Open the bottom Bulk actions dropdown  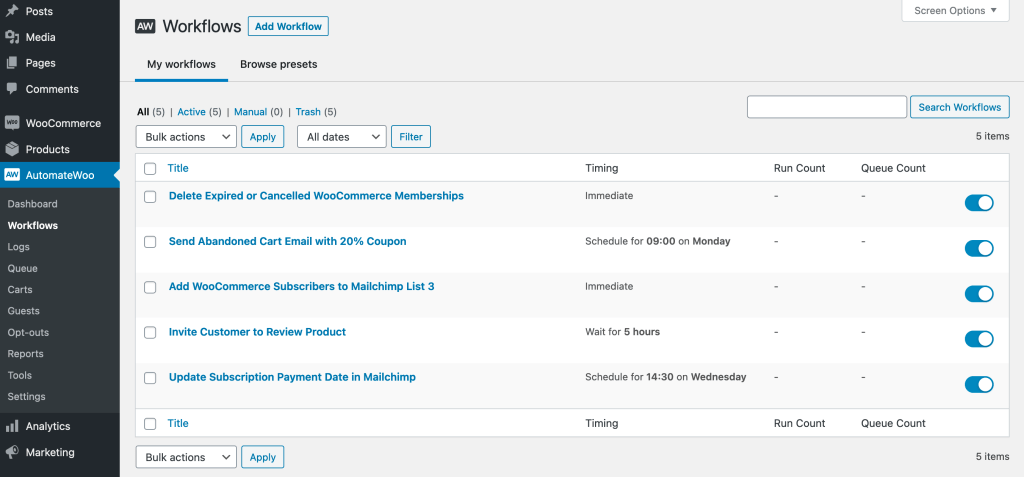click(186, 457)
